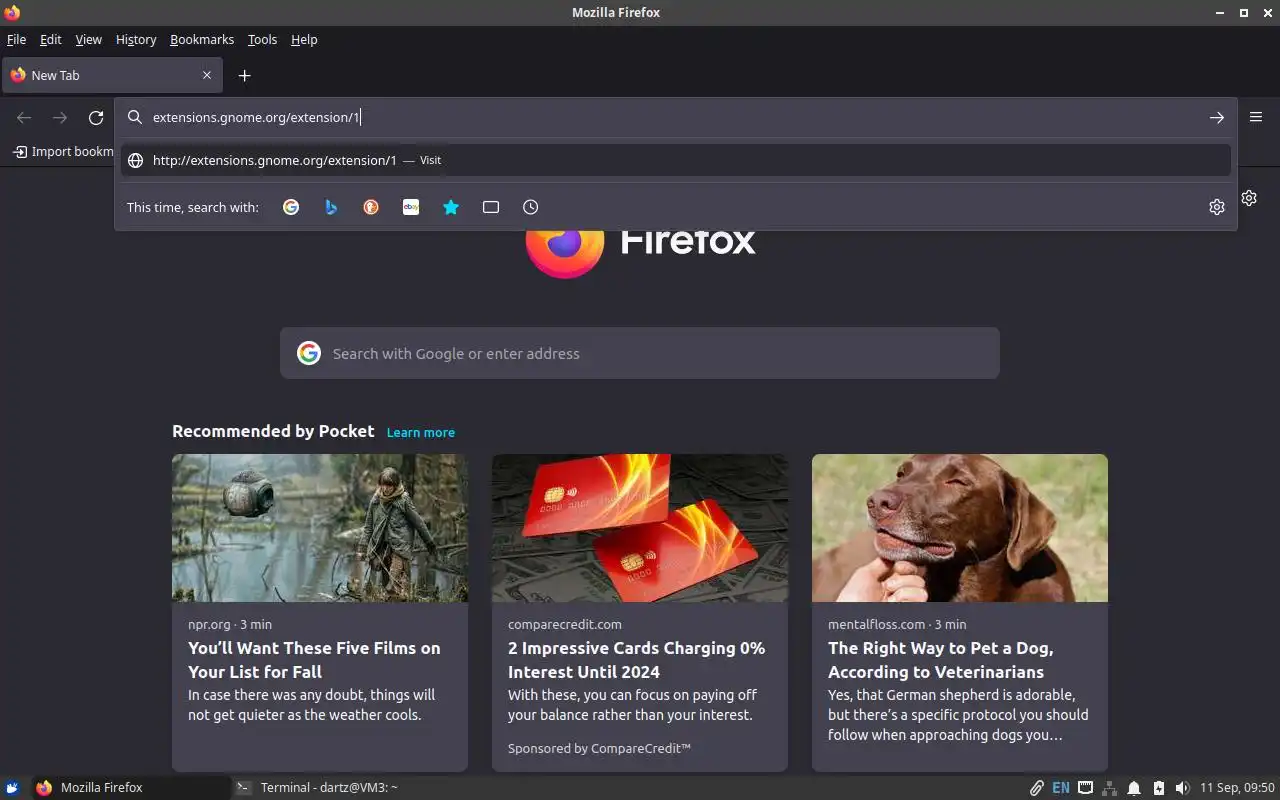1280x800 pixels.
Task: Open the Help menu
Action: [x=304, y=39]
